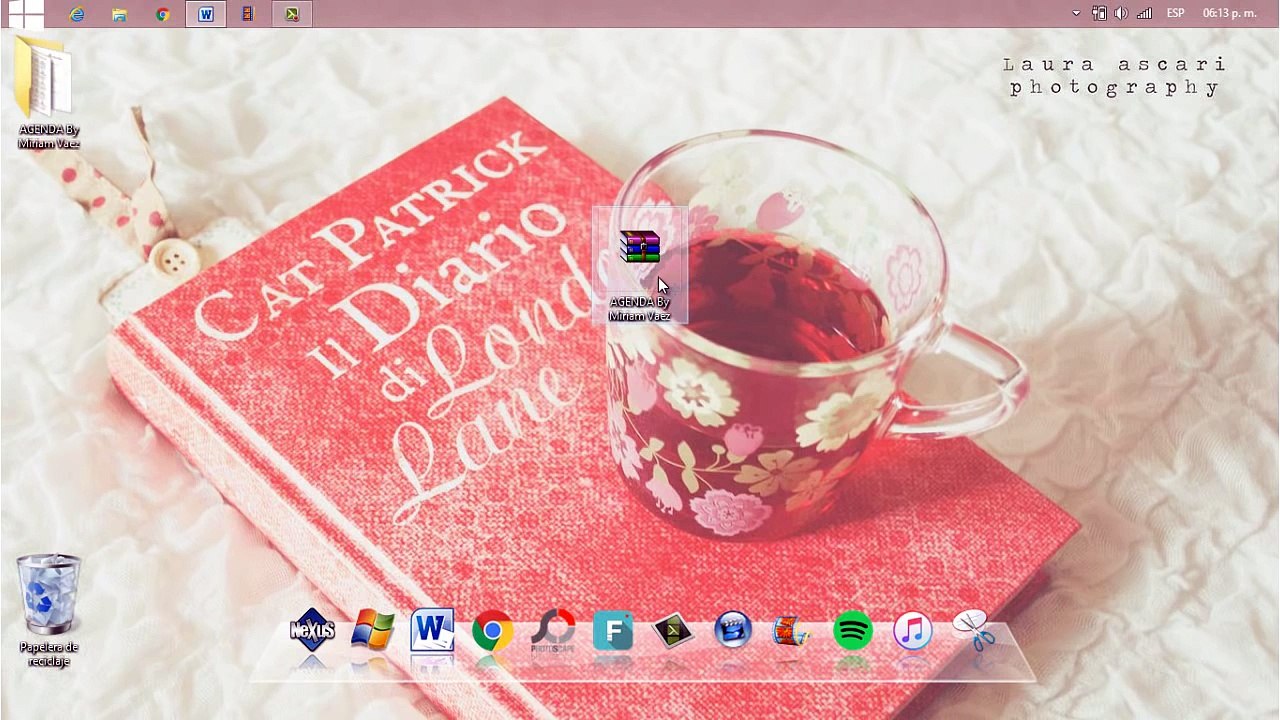Screen dimensions: 1280x720
Task: Open File Explorer from the taskbar
Action: (x=120, y=14)
